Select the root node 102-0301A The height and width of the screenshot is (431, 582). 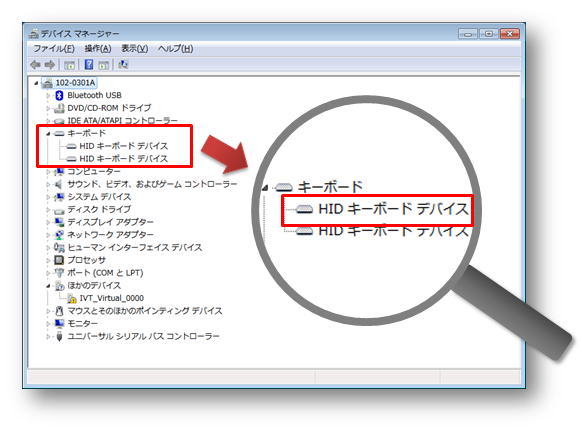click(75, 83)
